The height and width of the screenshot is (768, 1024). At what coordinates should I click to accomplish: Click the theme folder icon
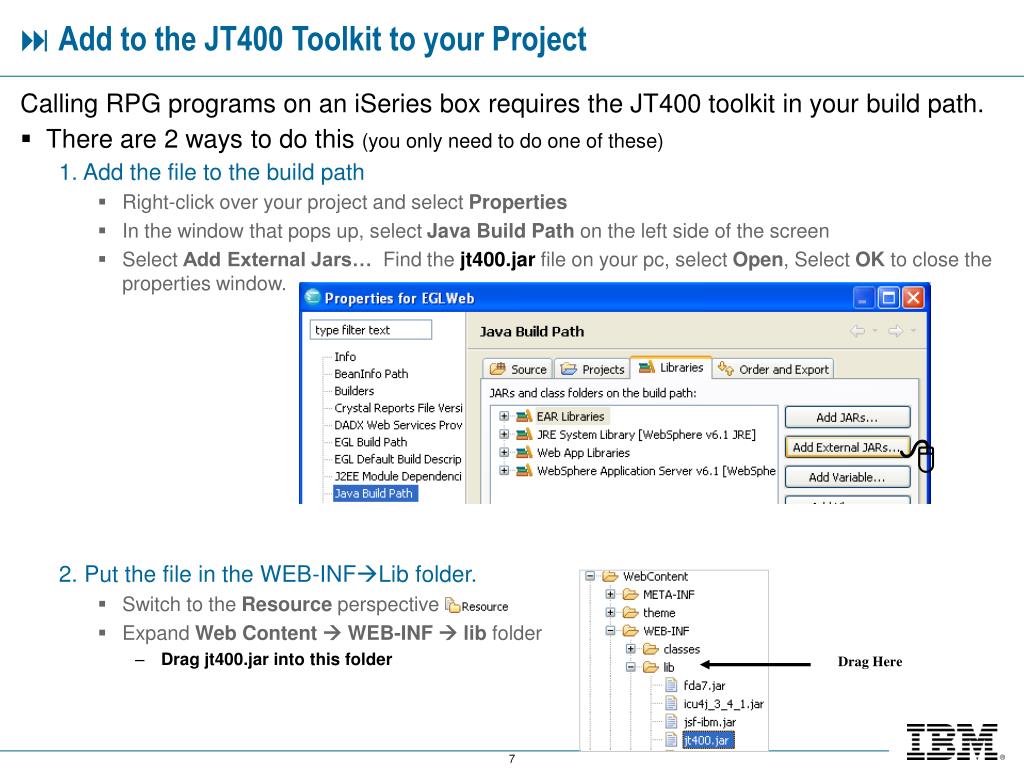tap(630, 613)
